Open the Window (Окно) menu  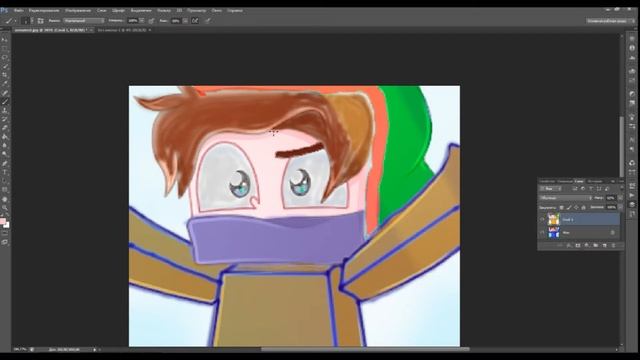216,11
